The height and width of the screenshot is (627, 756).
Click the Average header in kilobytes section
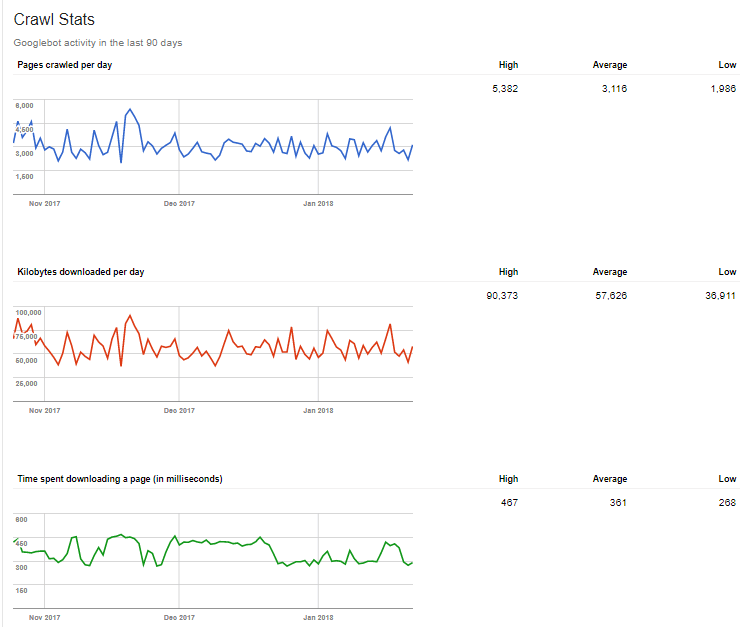(610, 272)
